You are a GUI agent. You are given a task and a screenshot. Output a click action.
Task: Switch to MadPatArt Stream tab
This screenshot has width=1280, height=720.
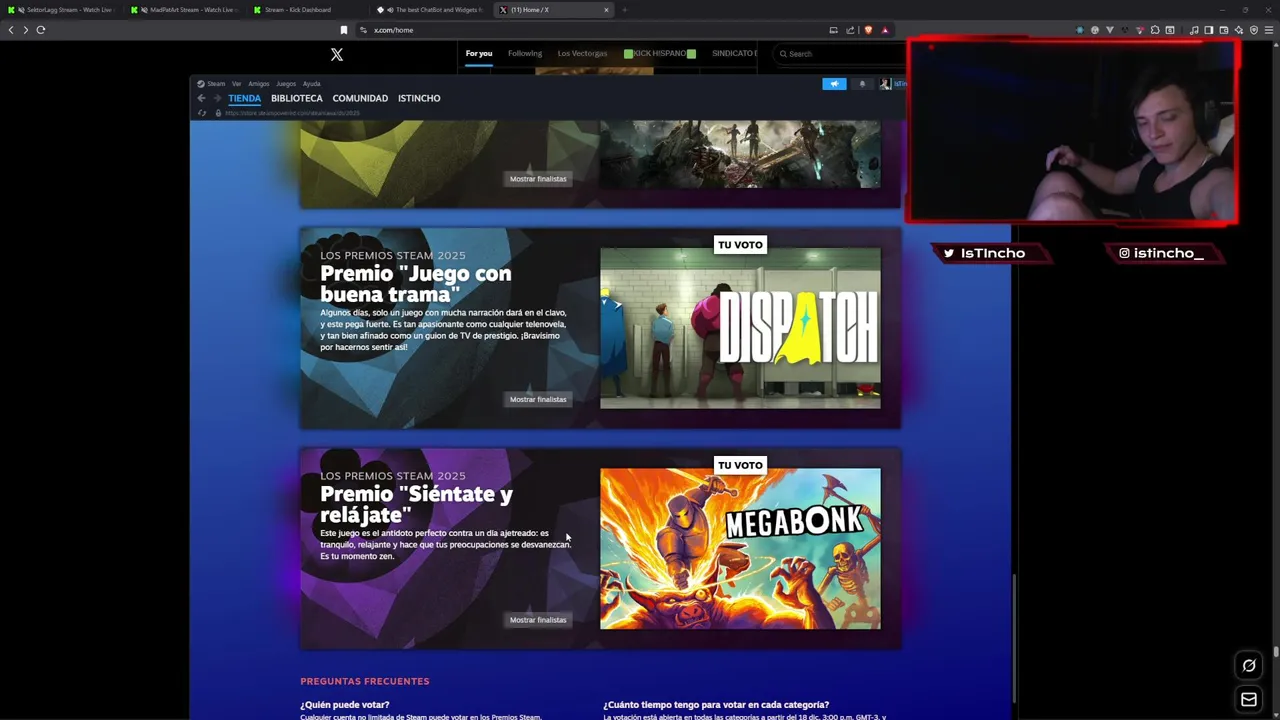tap(184, 10)
